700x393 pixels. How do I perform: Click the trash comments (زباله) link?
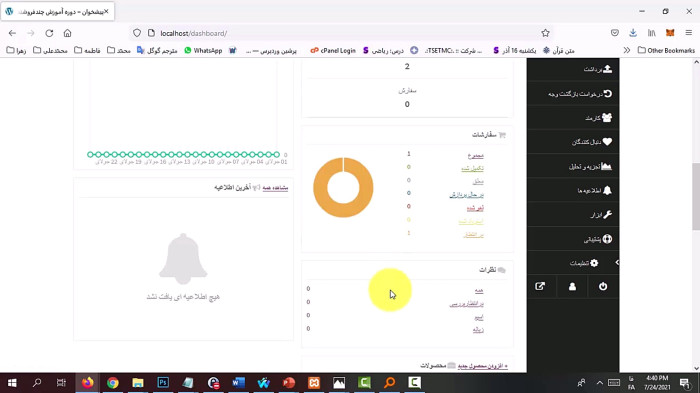pos(478,330)
